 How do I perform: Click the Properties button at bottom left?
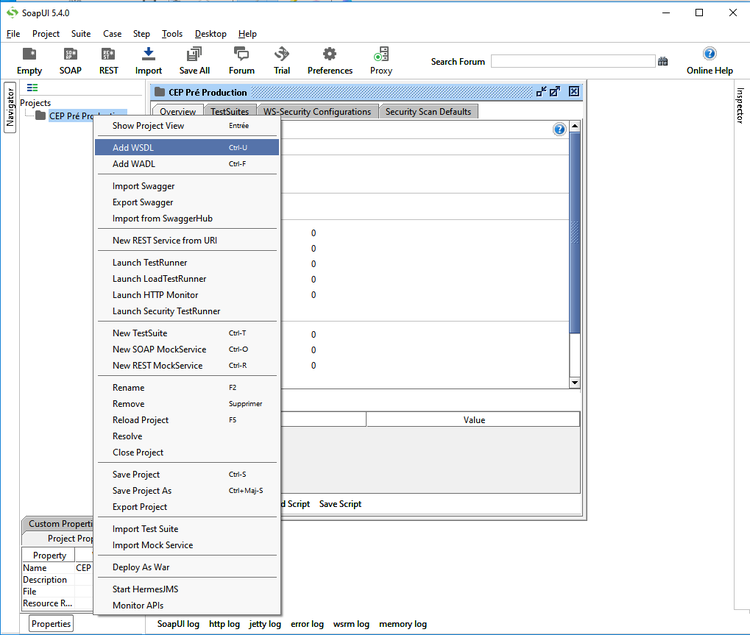(51, 624)
